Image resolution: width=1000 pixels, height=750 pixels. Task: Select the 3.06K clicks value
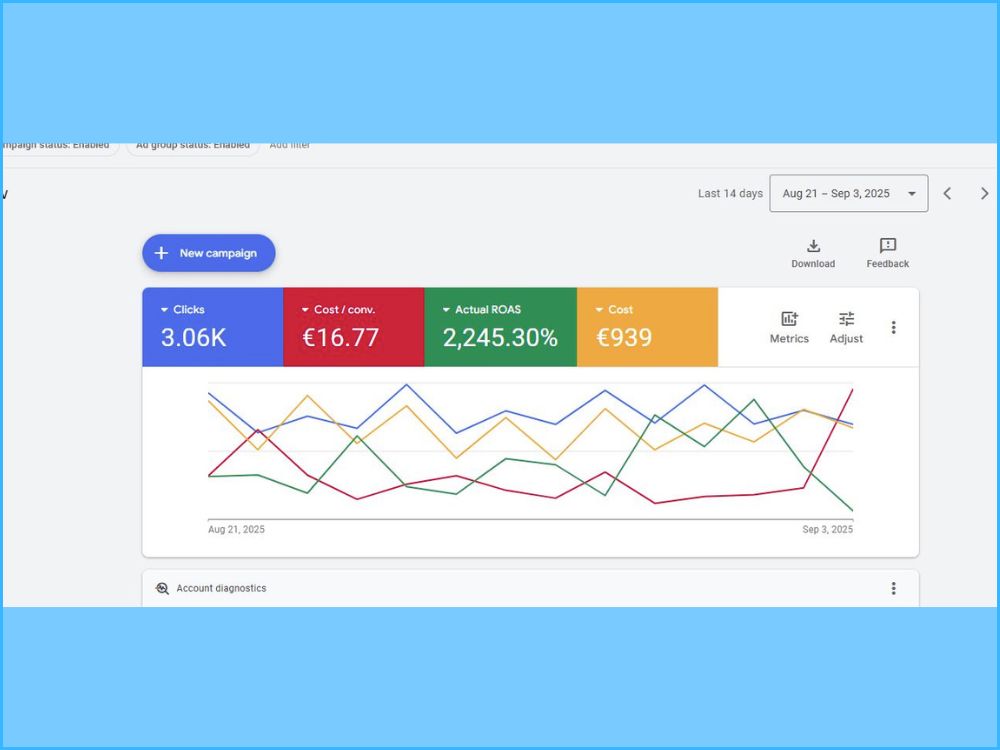point(193,337)
